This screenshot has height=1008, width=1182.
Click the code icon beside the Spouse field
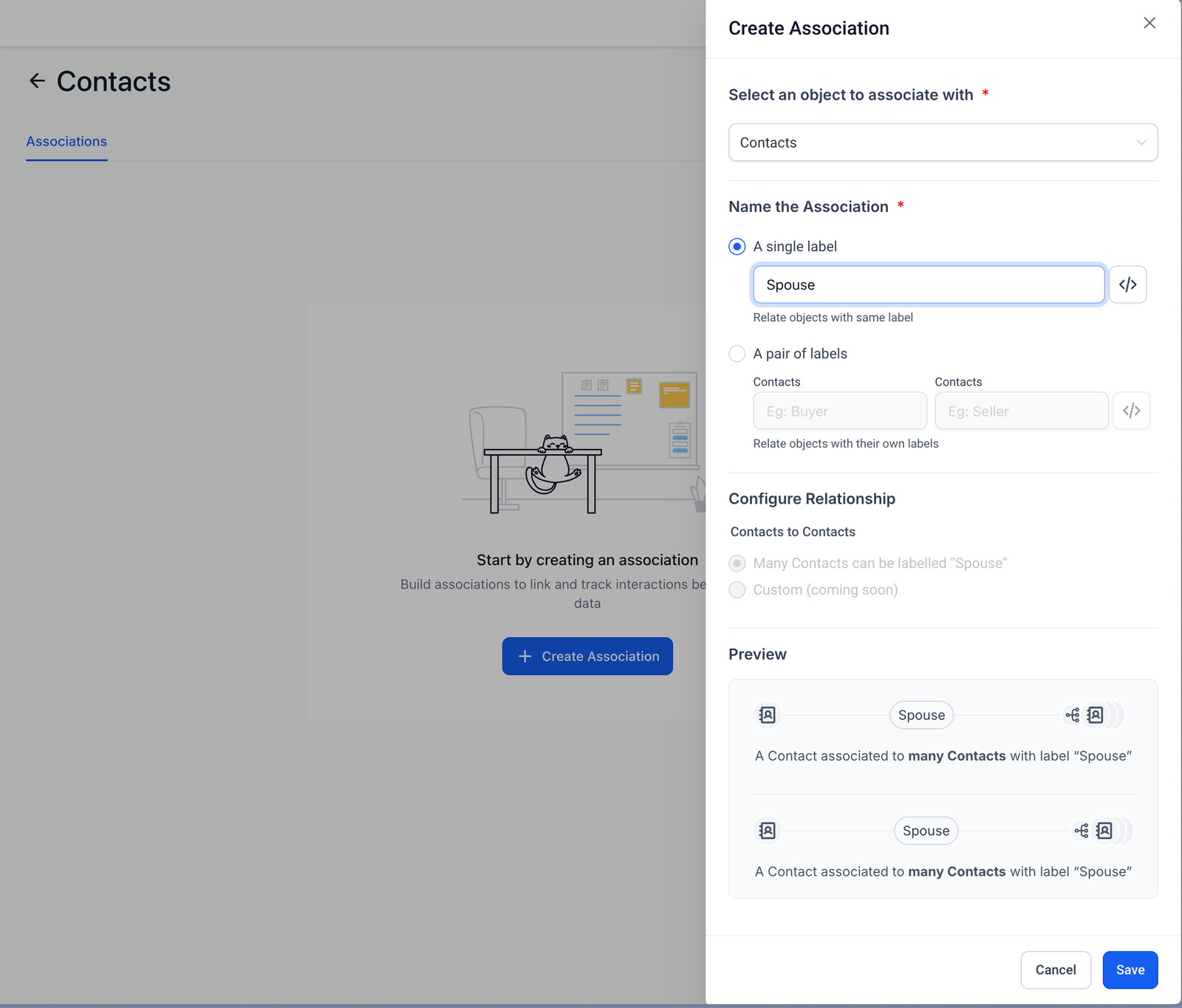pyautogui.click(x=1127, y=285)
